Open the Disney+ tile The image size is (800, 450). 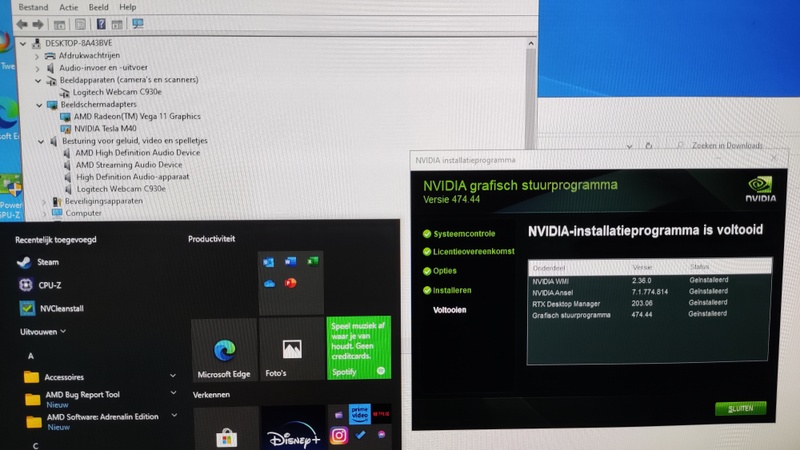coord(293,429)
